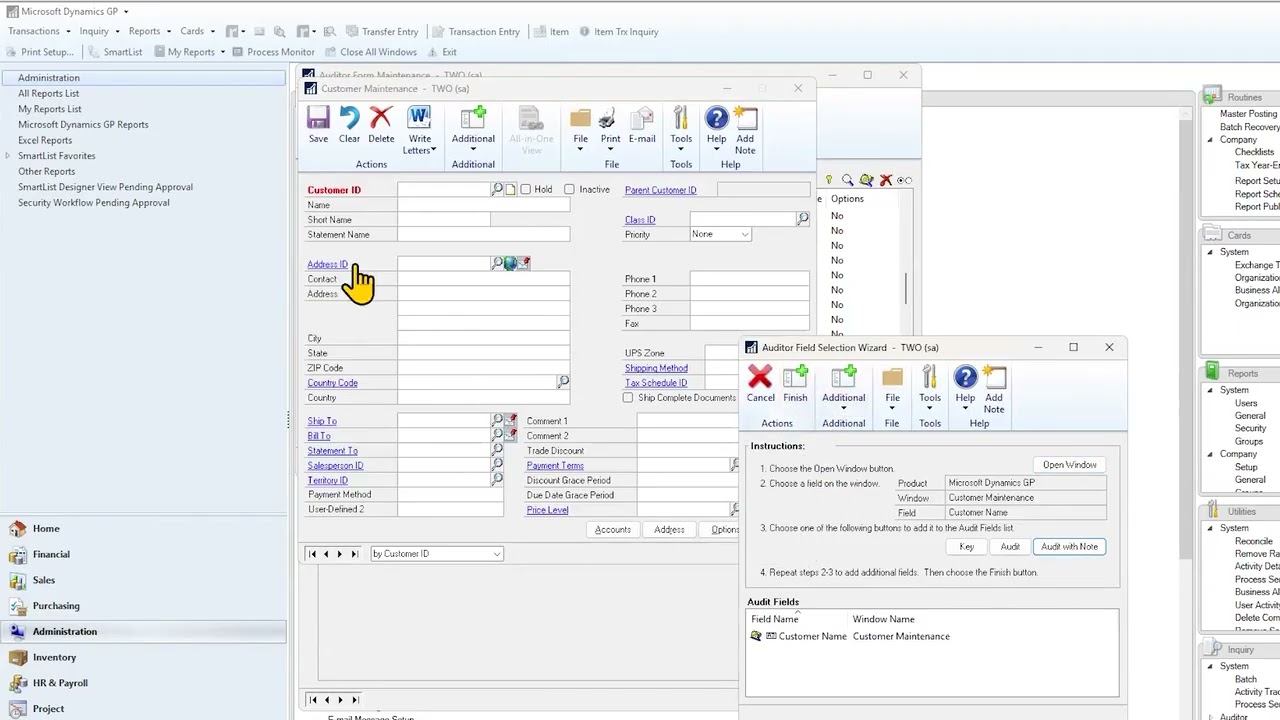This screenshot has height=720, width=1280.
Task: Select Sales in navigation pane
Action: [x=44, y=580]
